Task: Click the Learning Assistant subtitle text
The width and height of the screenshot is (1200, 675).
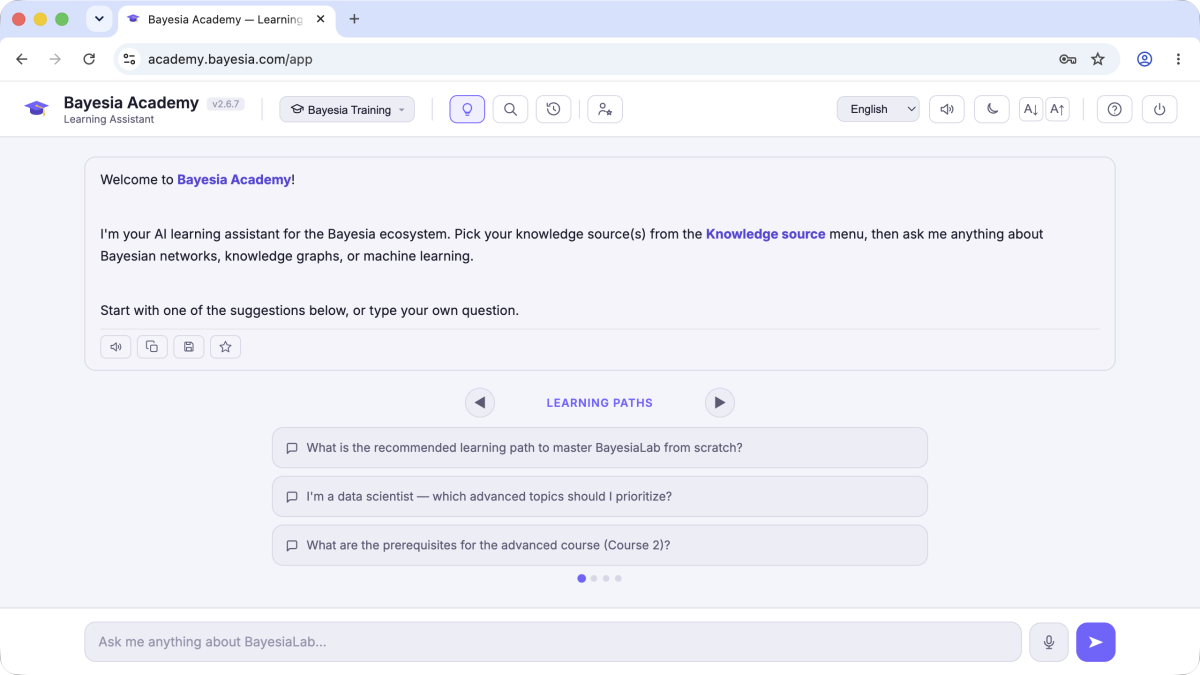Action: [x=109, y=120]
